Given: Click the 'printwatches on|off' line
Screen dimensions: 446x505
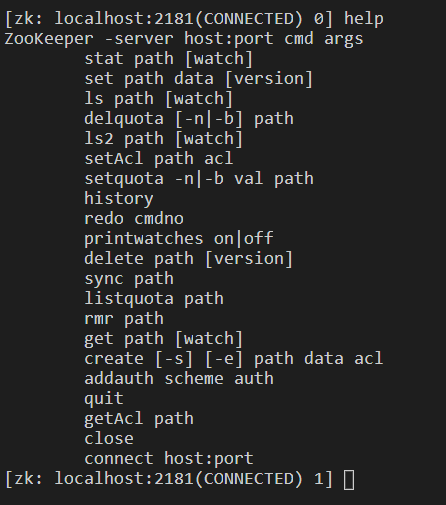Looking at the screenshot, I should [x=179, y=239].
